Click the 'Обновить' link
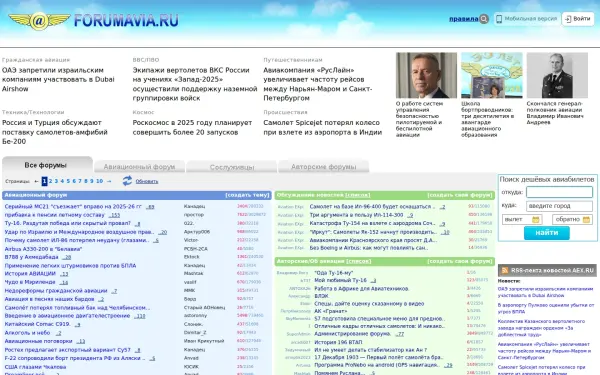Image resolution: width=600 pixels, height=375 pixels. click(147, 181)
